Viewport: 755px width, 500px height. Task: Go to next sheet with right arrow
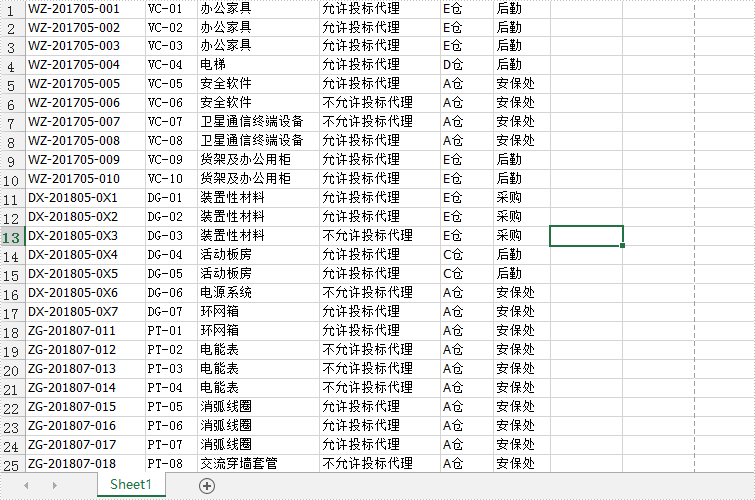(x=54, y=486)
